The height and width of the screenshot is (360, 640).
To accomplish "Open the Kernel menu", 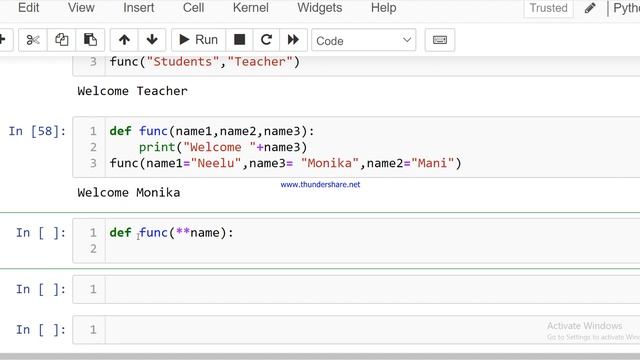I will click(x=251, y=8).
